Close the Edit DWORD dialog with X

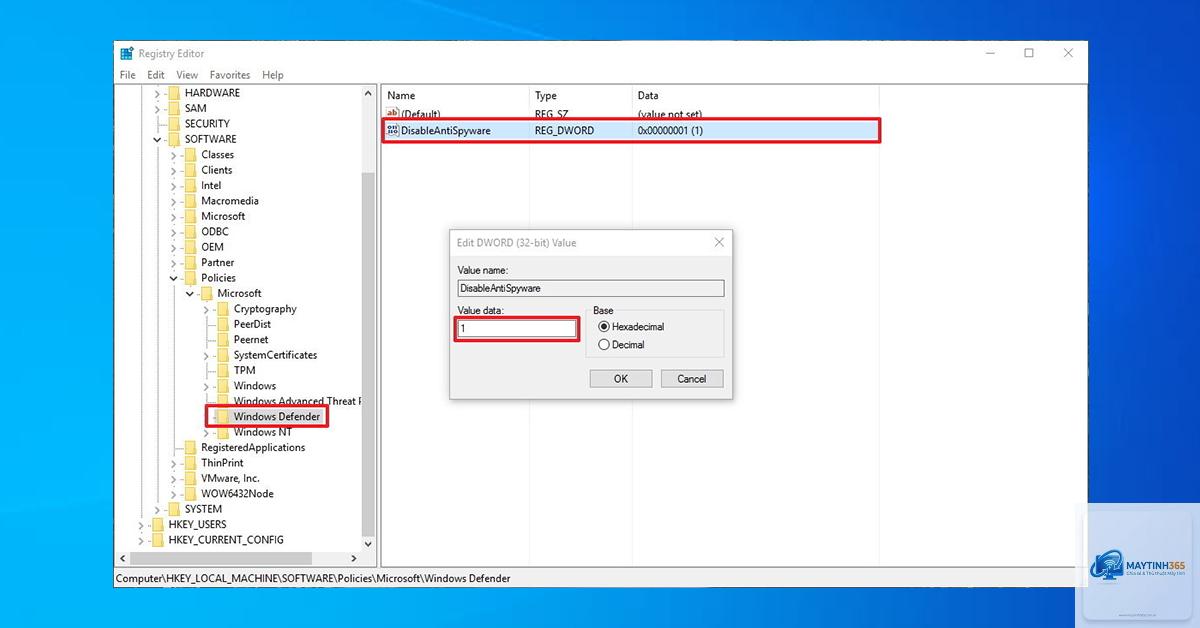(719, 242)
